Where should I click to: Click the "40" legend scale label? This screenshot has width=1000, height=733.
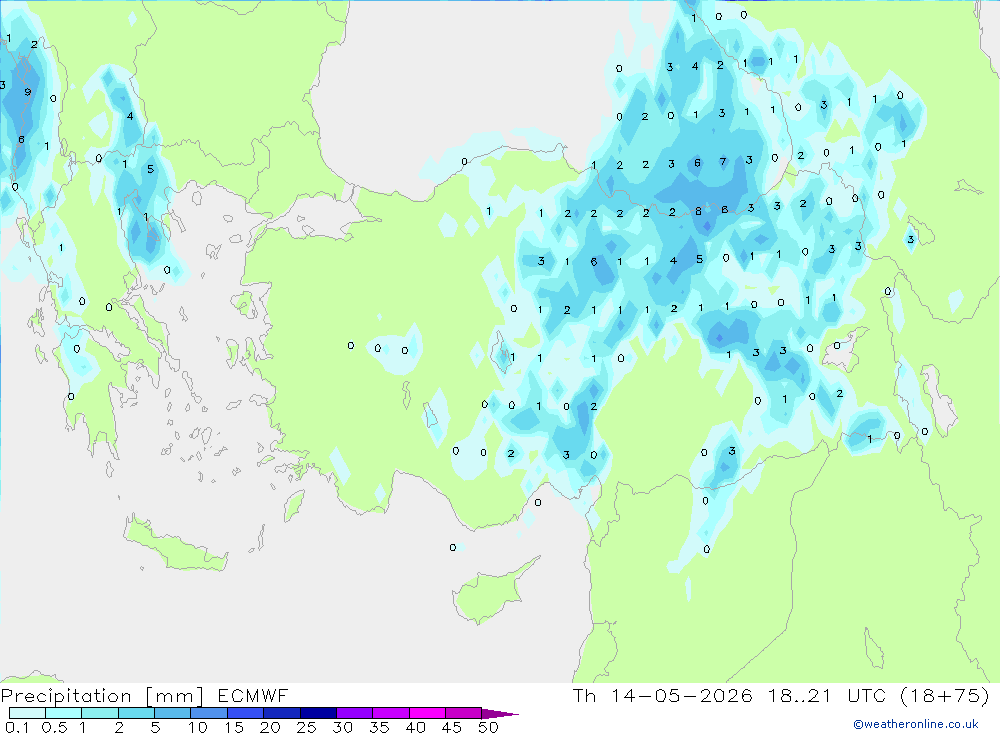(416, 727)
